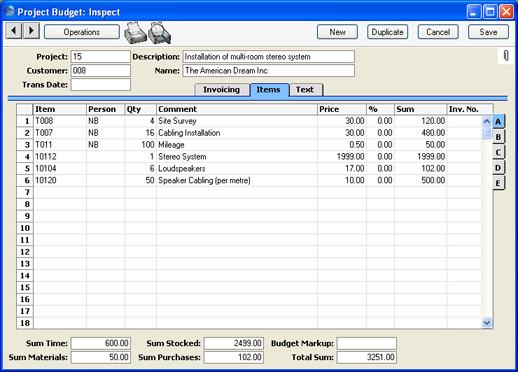Select flip E on the matrix
The width and height of the screenshot is (518, 372).
498,183
